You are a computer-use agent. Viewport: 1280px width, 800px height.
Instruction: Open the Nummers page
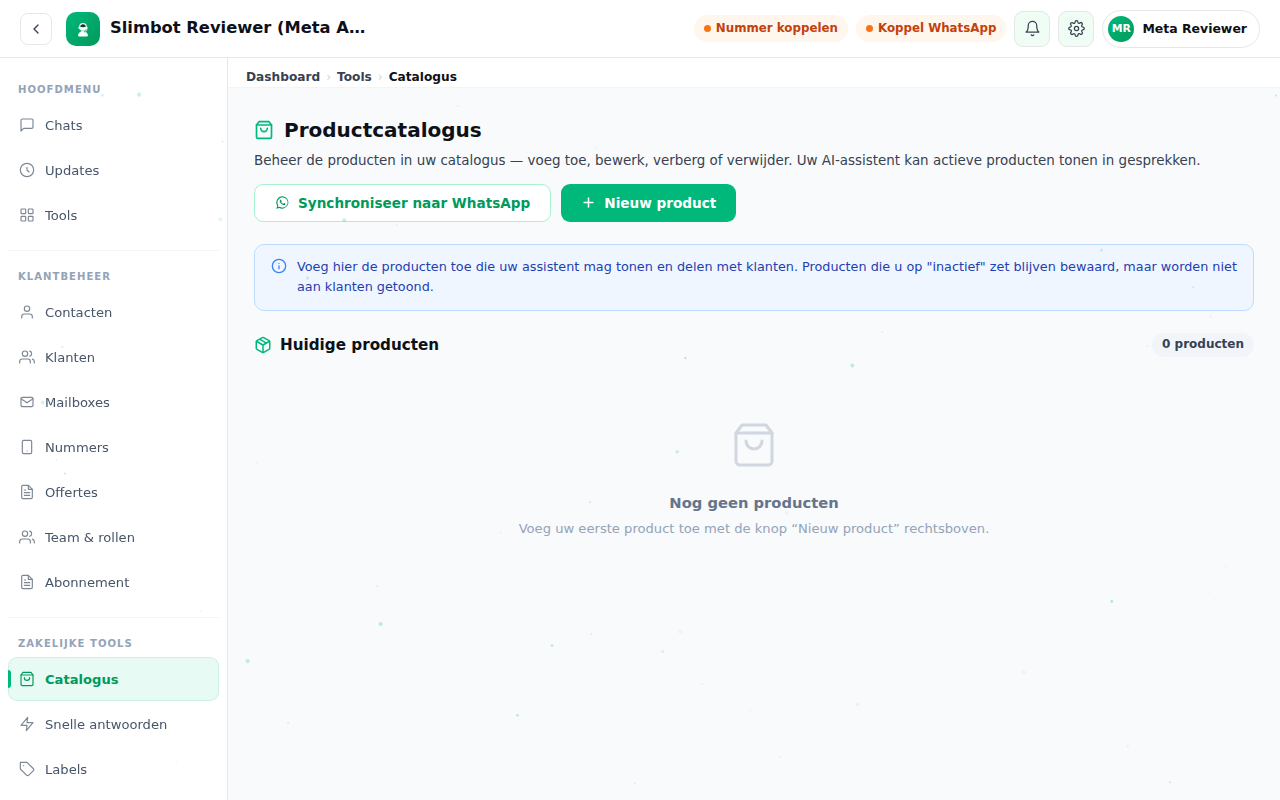113,447
